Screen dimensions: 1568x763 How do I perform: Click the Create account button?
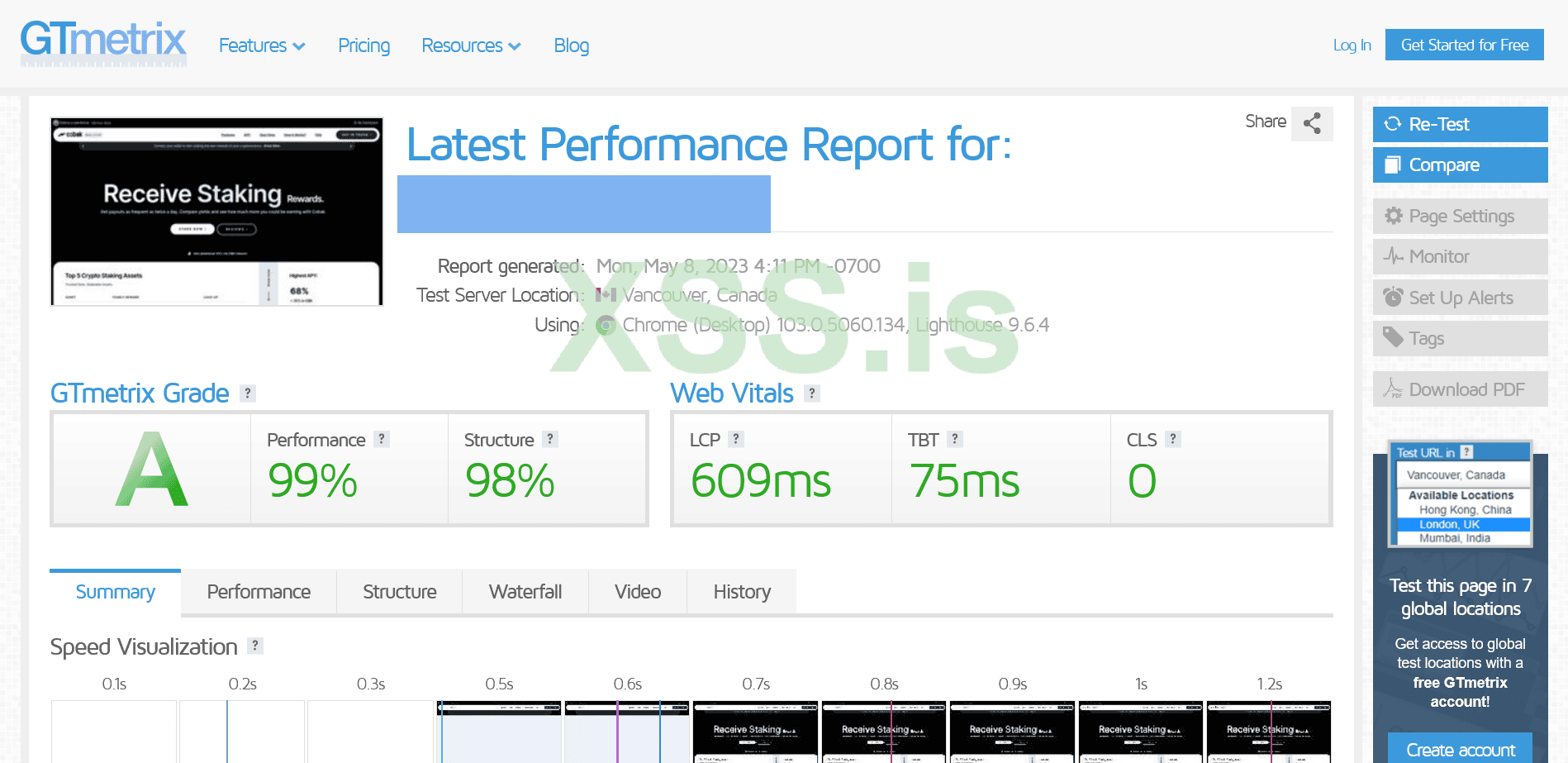click(x=1459, y=749)
